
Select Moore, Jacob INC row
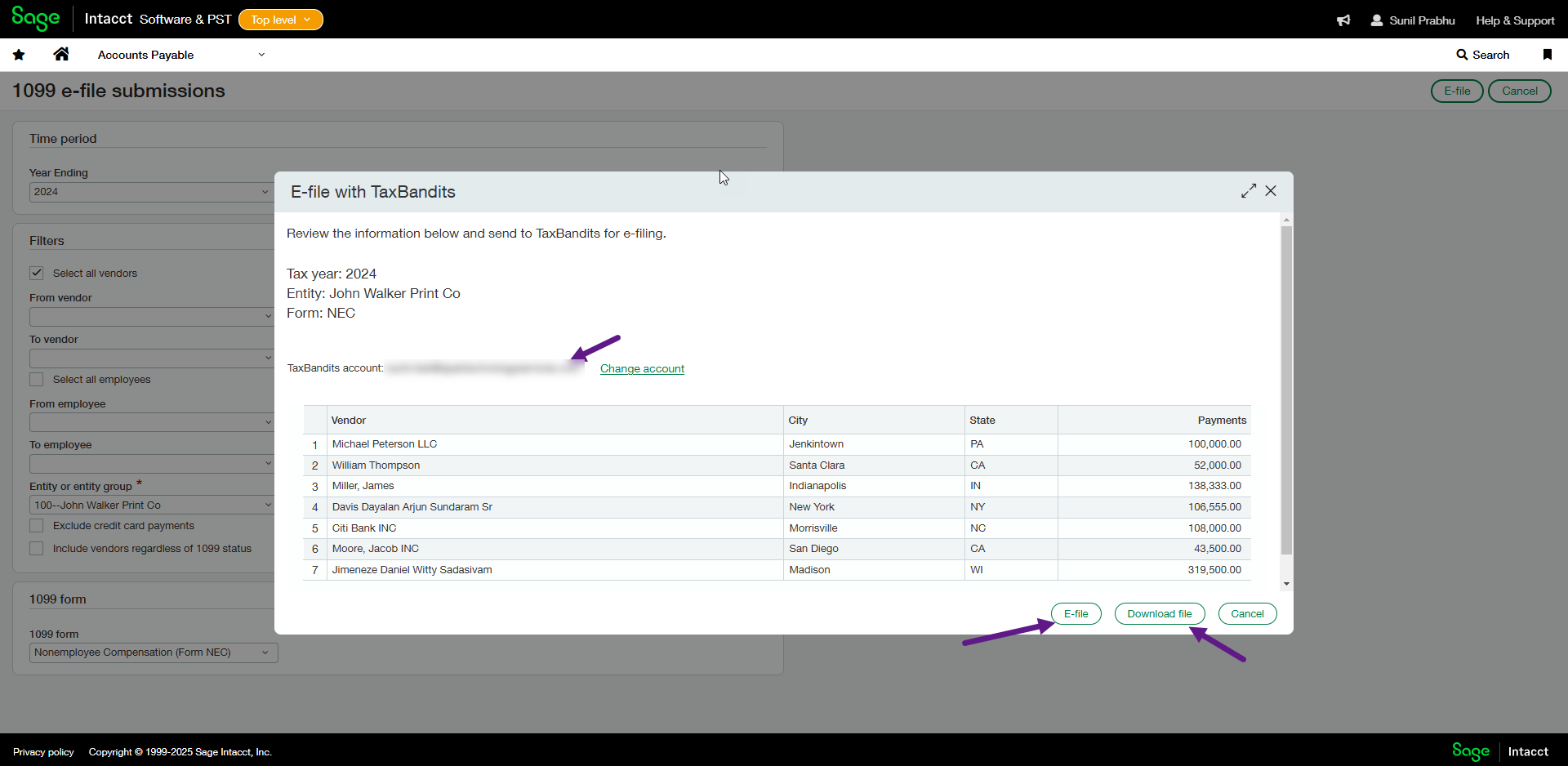pos(777,549)
